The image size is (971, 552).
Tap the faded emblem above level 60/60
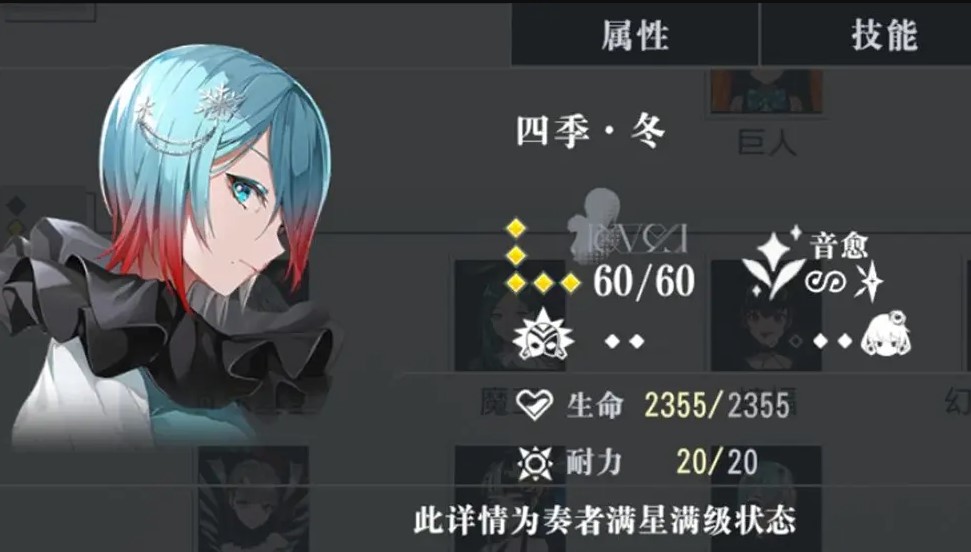(x=627, y=227)
